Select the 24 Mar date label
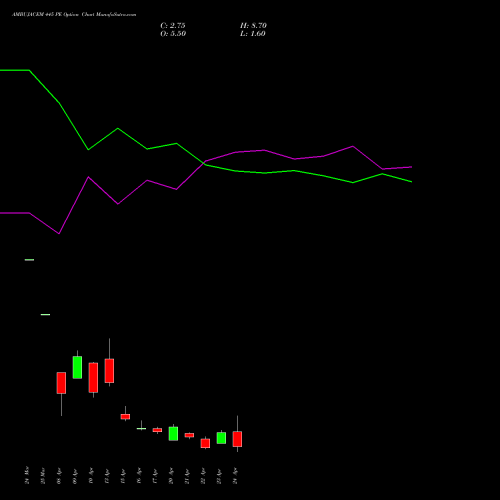500x500 pixels. pyautogui.click(x=27, y=475)
